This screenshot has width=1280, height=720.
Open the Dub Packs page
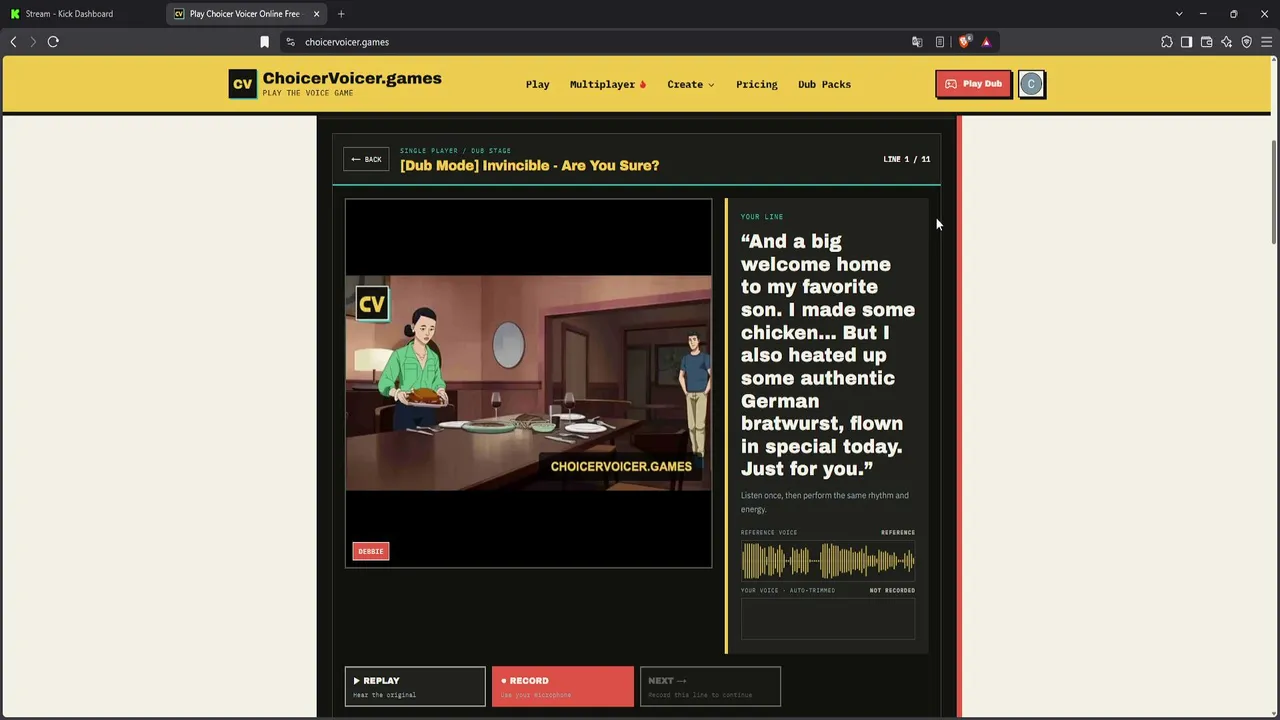point(824,84)
